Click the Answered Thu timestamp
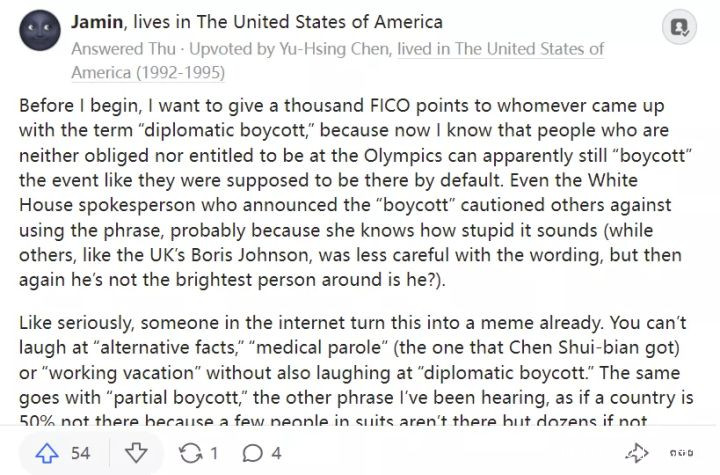Screen dimensions: 720x475 pyautogui.click(x=111, y=48)
